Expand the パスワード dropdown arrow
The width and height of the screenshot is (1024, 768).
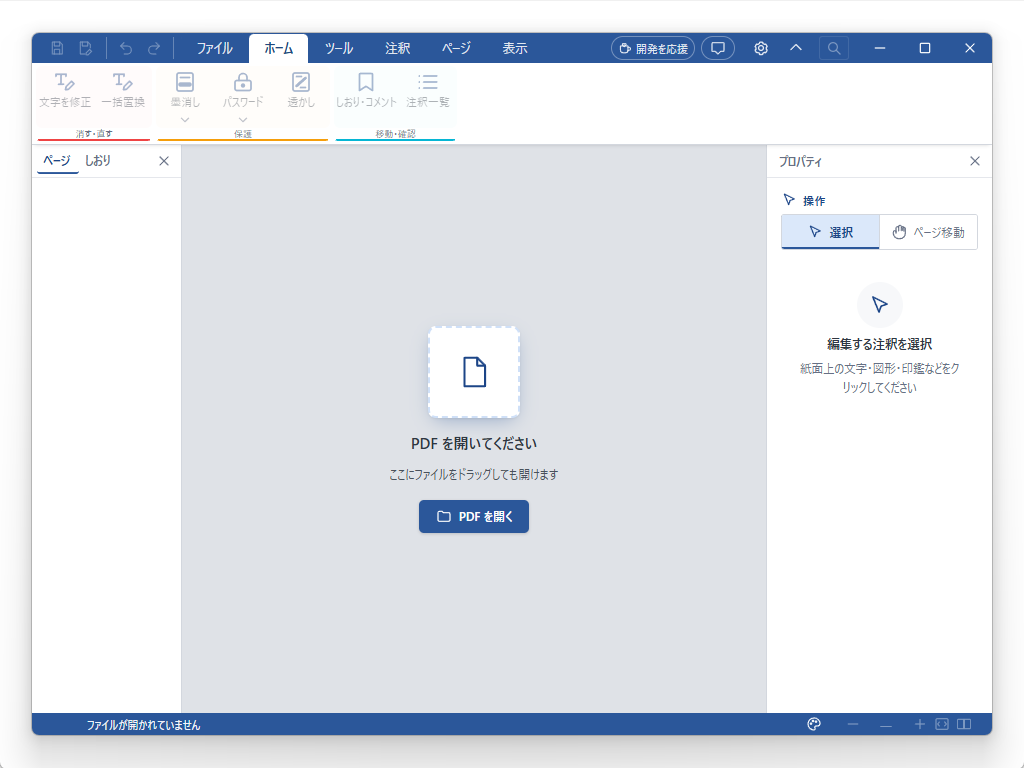pyautogui.click(x=243, y=120)
